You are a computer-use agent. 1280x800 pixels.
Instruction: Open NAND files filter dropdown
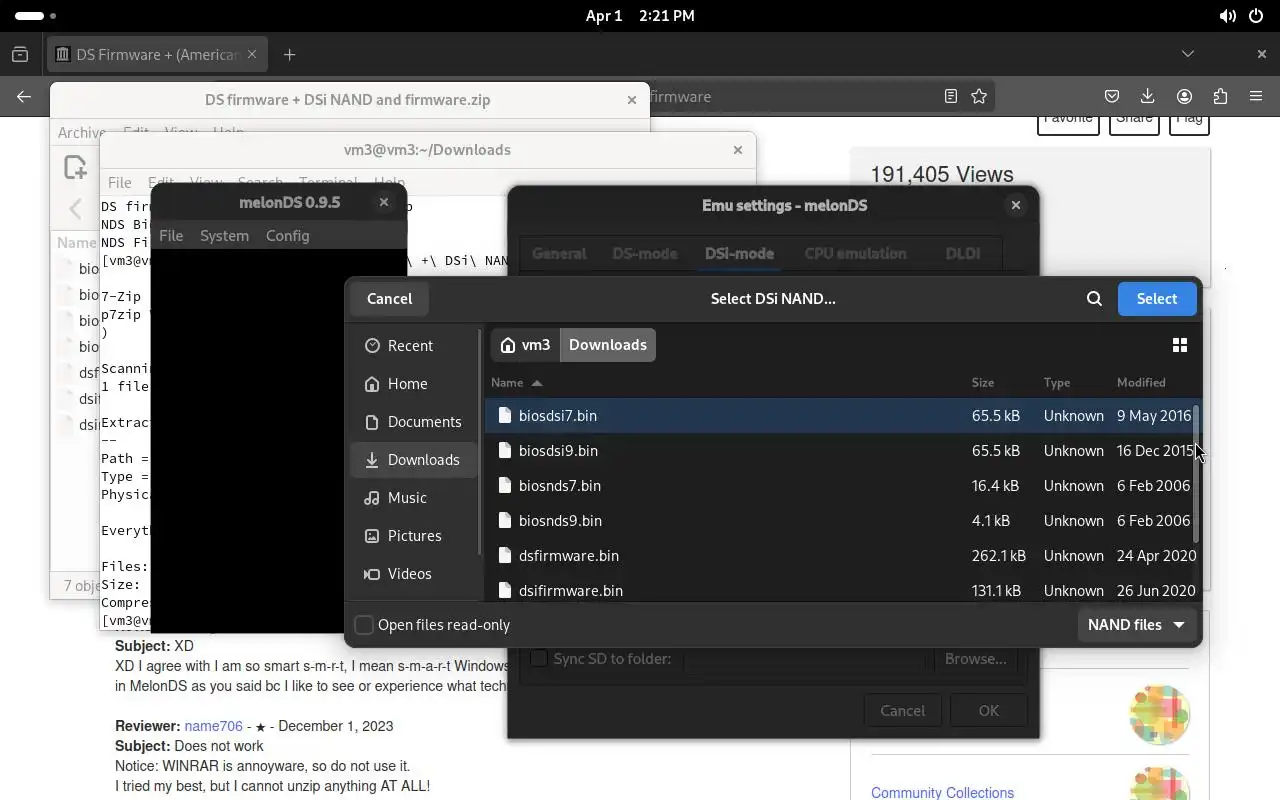point(1135,624)
